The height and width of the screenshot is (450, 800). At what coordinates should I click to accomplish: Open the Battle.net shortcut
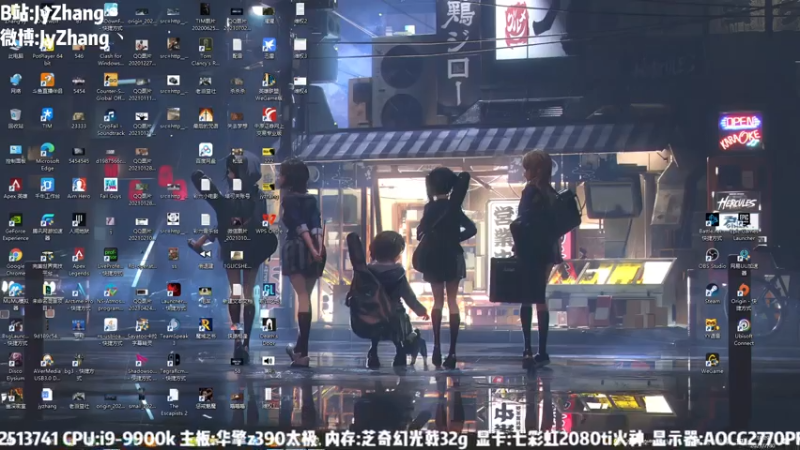coord(712,227)
